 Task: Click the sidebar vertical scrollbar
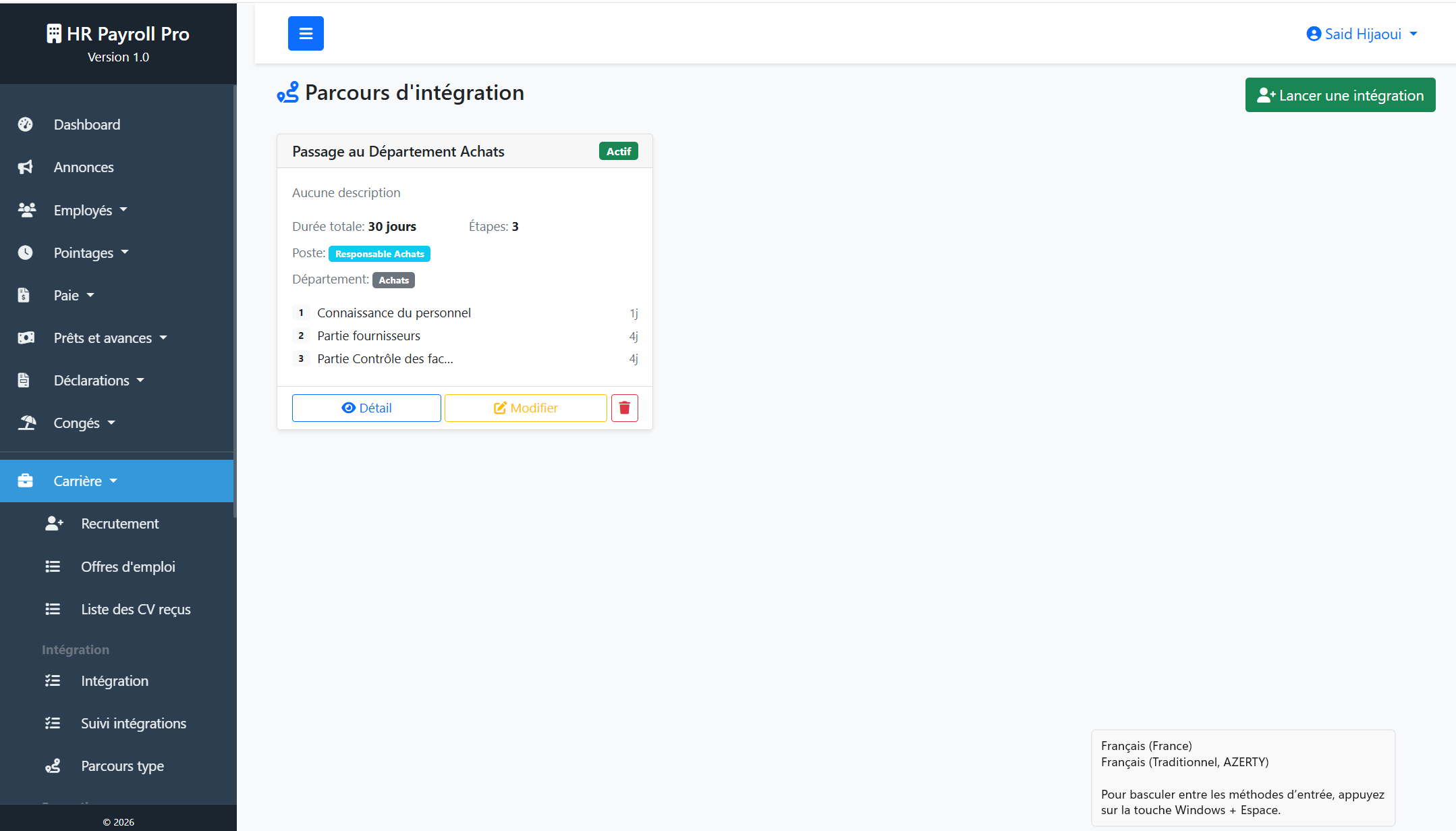coord(235,301)
